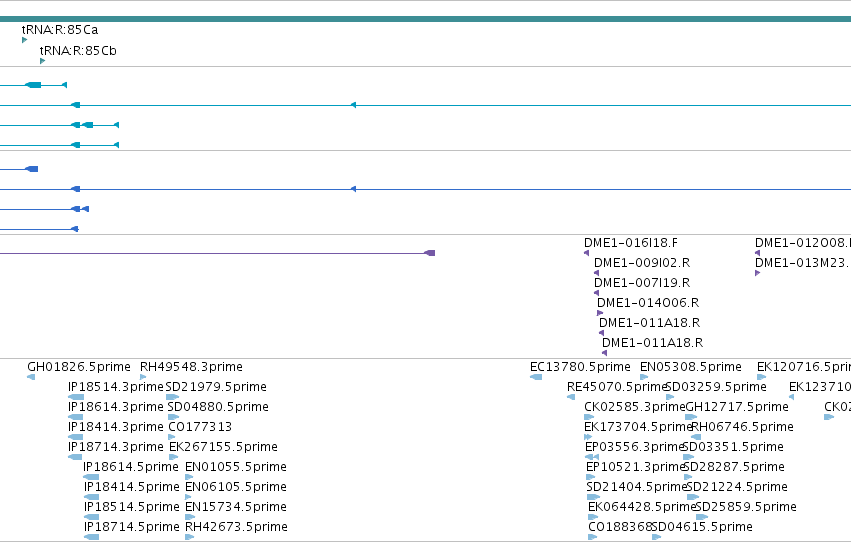This screenshot has width=851, height=542.
Task: Click the SD28287.5prime label
Action: coord(734,467)
